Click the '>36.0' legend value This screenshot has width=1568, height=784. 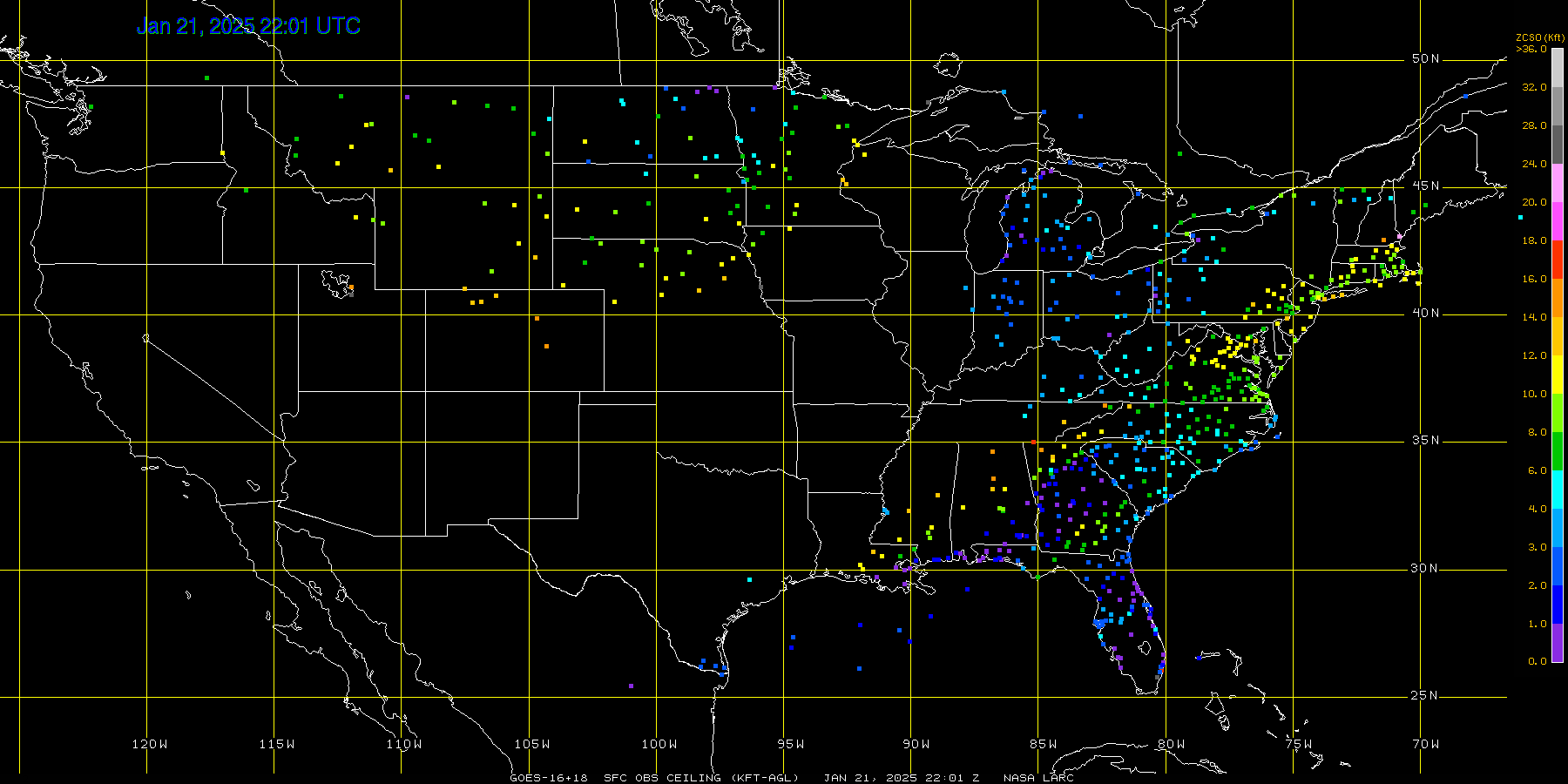[1531, 49]
